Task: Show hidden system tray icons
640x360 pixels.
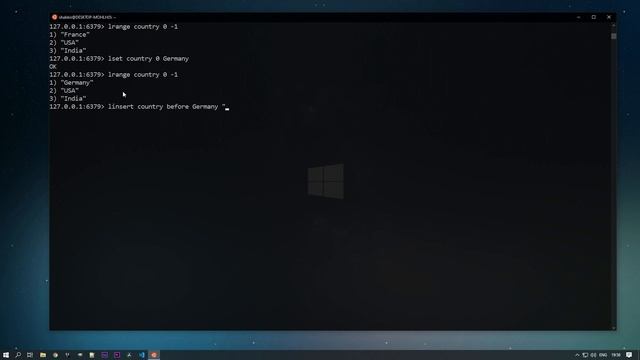Action: coord(577,355)
